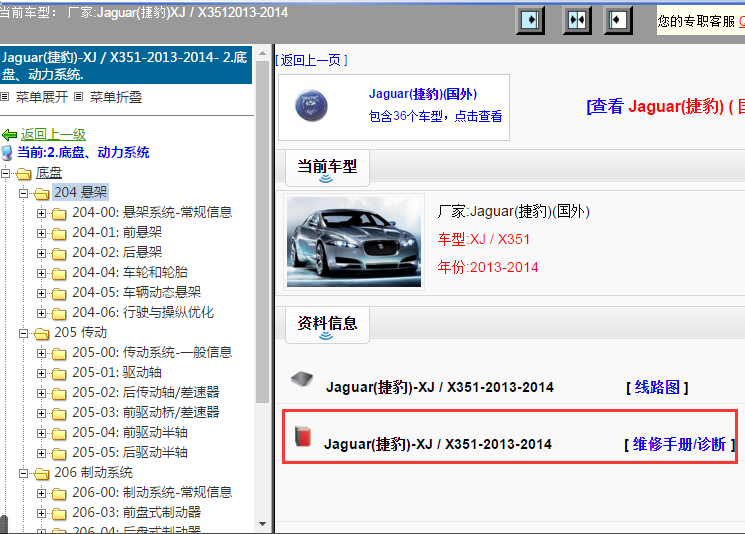The image size is (745, 534).
Task: Click the right panel layout icon in top toolbar
Action: pyautogui.click(x=619, y=20)
